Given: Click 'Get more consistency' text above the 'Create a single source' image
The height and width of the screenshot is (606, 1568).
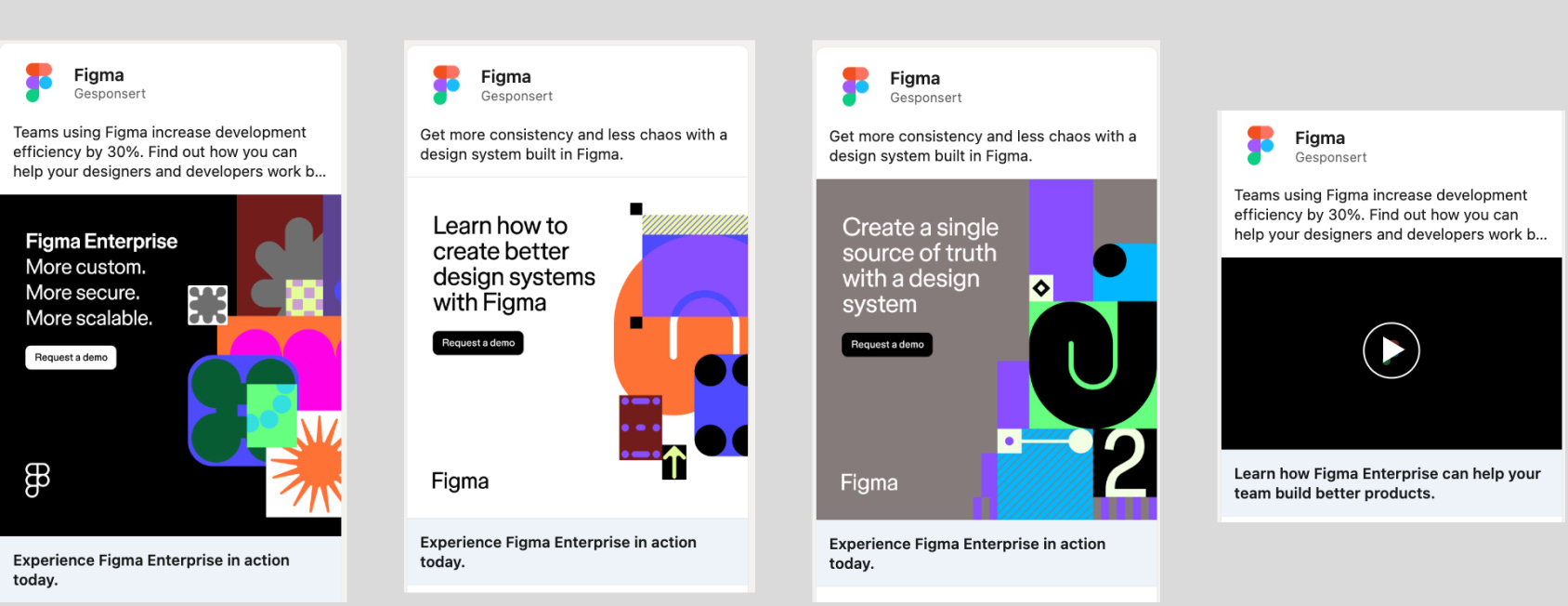Looking at the screenshot, I should pyautogui.click(x=983, y=146).
